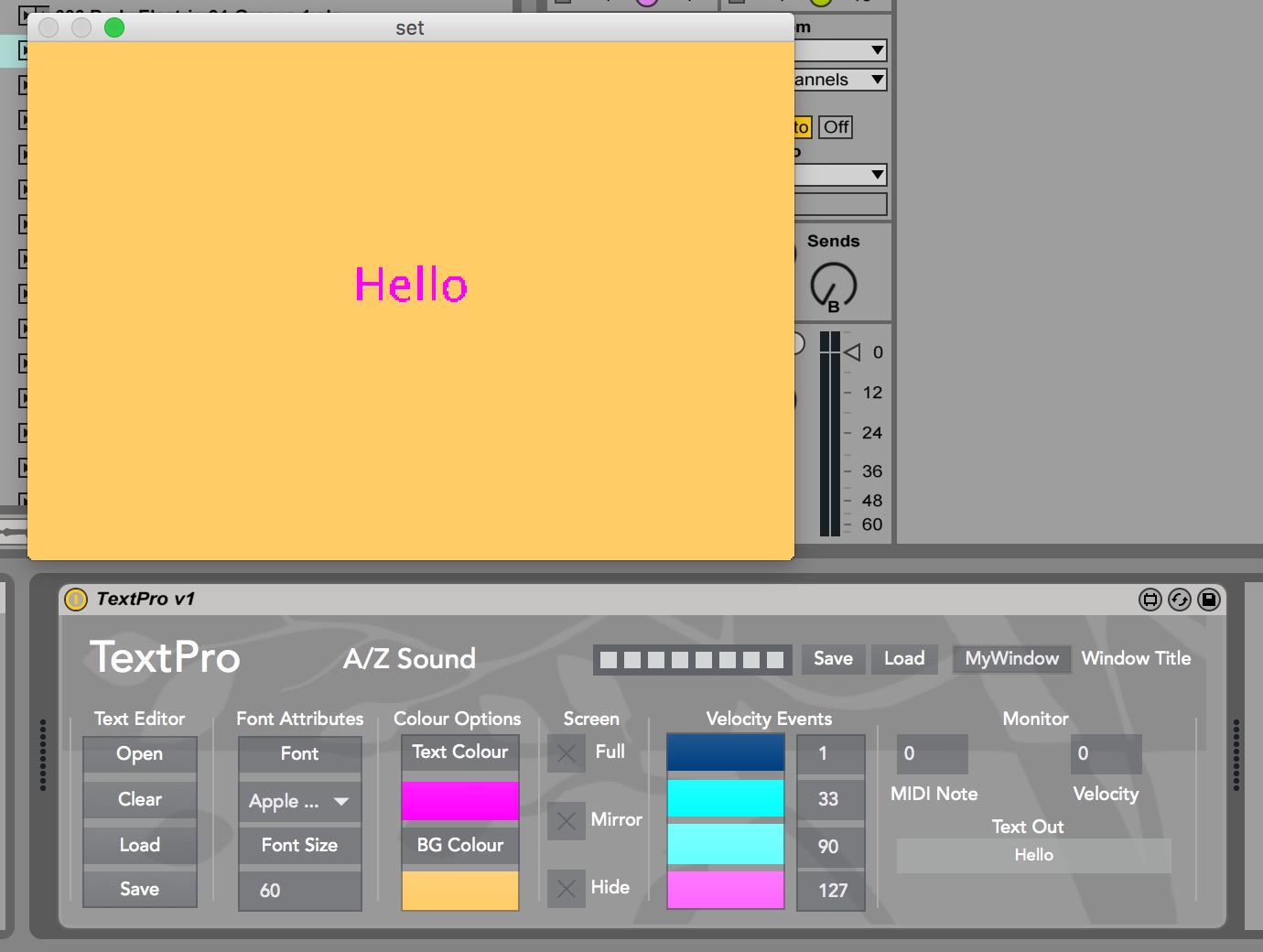Open the Apple font dropdown
The image size is (1263, 952).
coord(299,802)
